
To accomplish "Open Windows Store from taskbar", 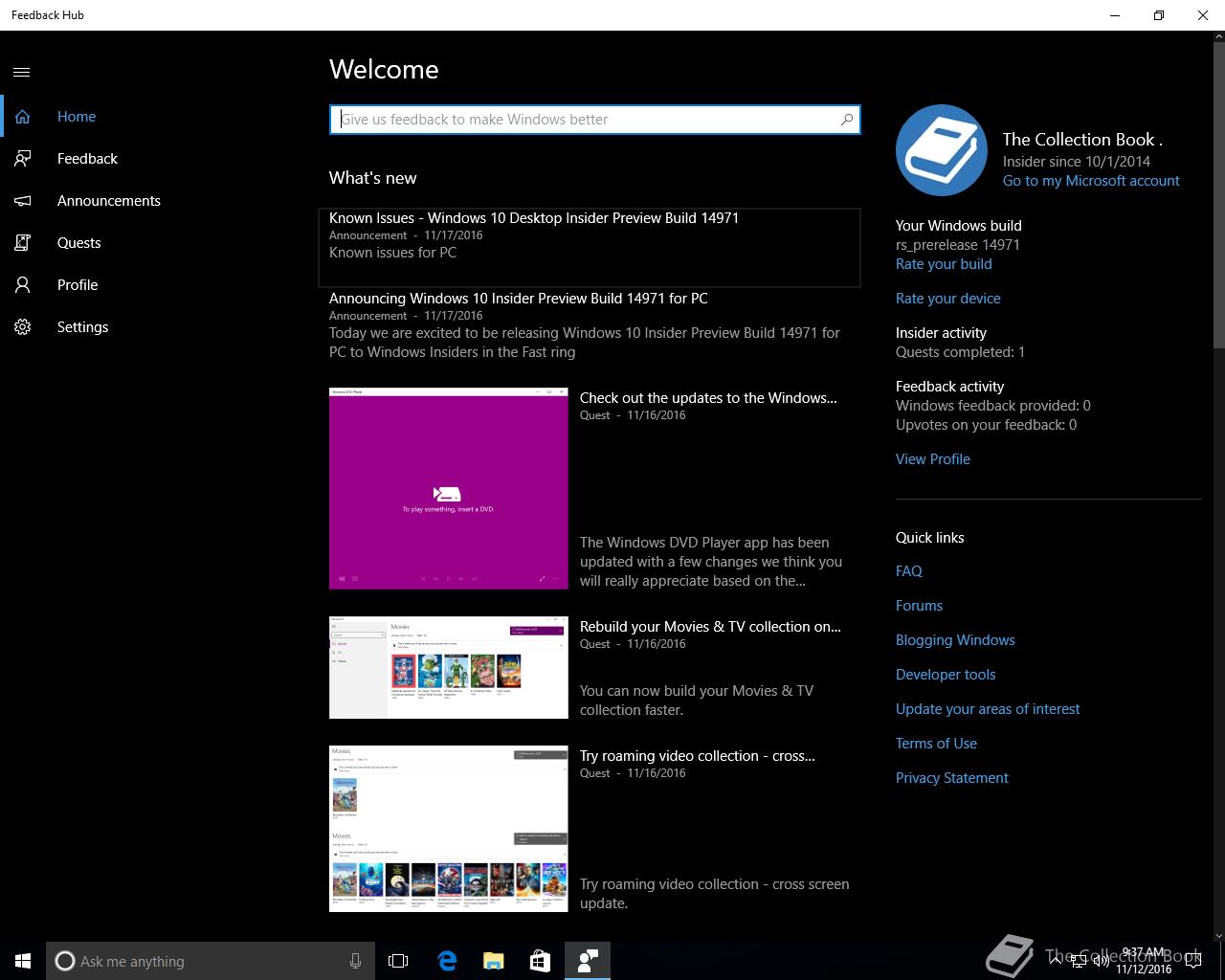I will pos(540,961).
